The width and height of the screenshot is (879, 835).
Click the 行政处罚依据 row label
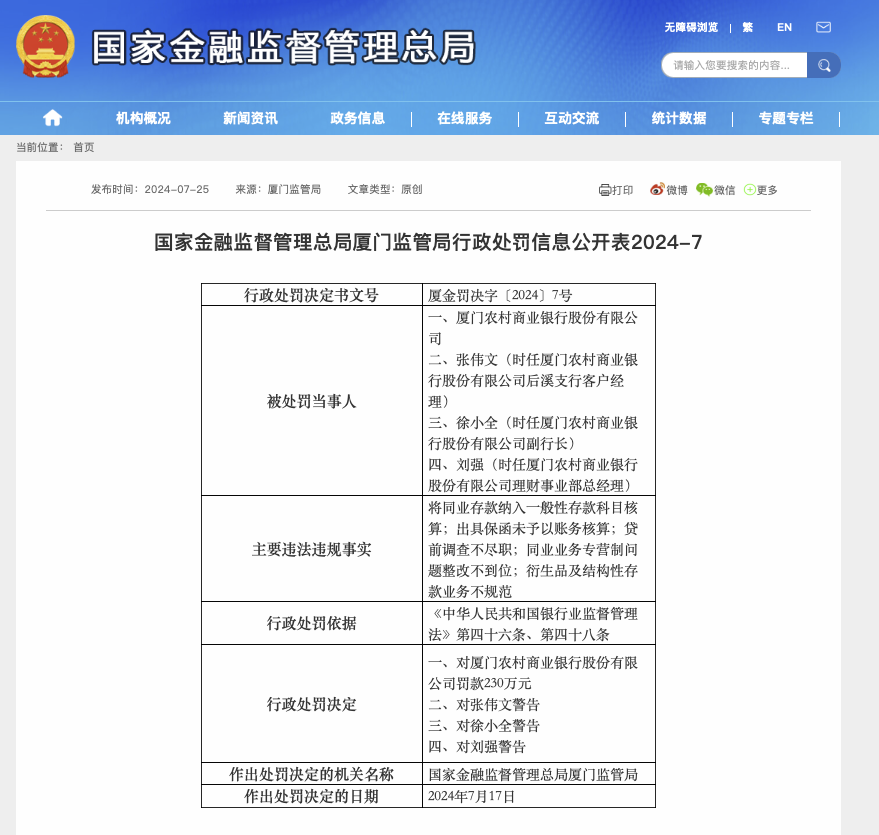(311, 623)
